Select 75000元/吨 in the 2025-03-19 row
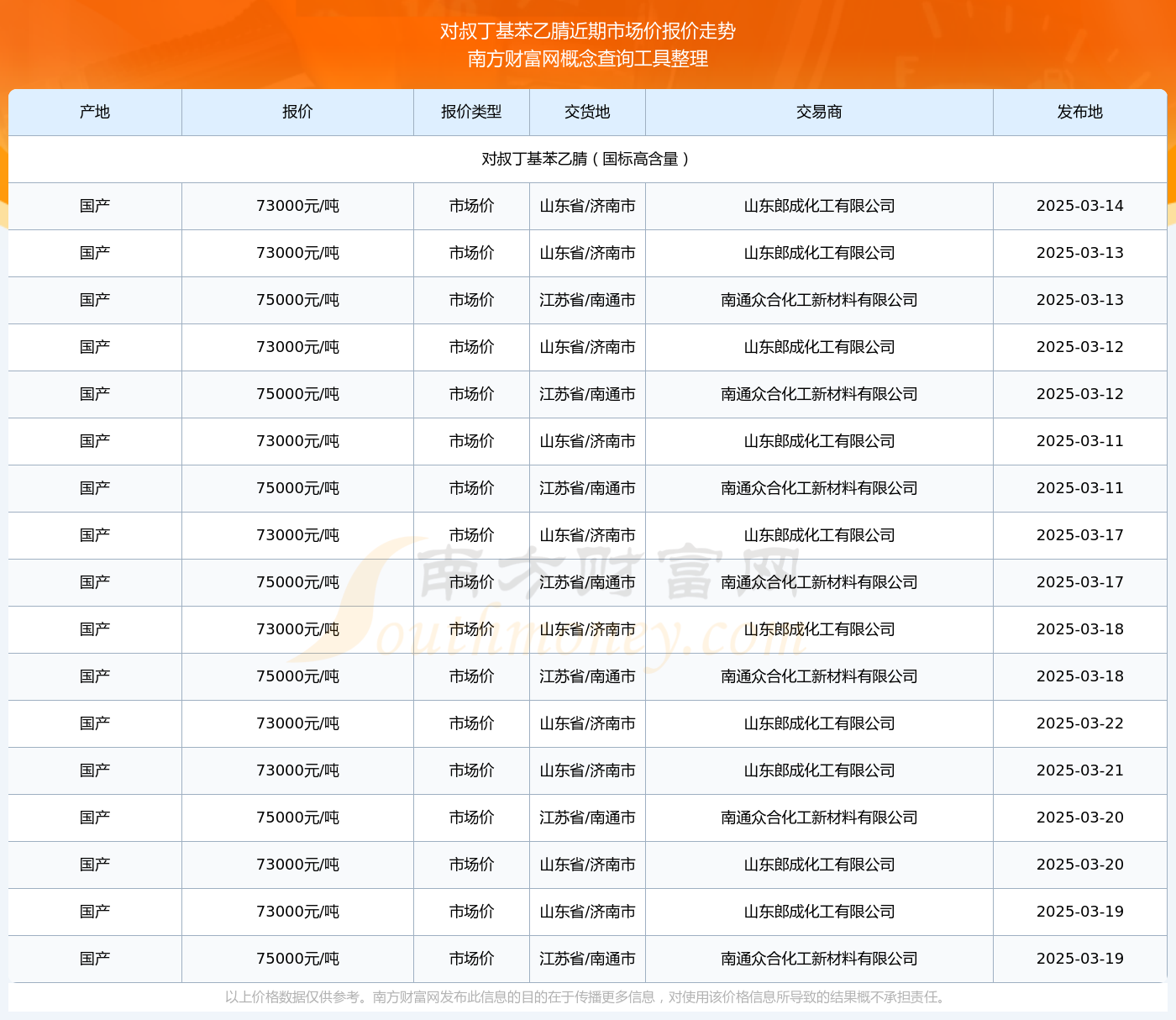The image size is (1176, 1020). pos(297,959)
